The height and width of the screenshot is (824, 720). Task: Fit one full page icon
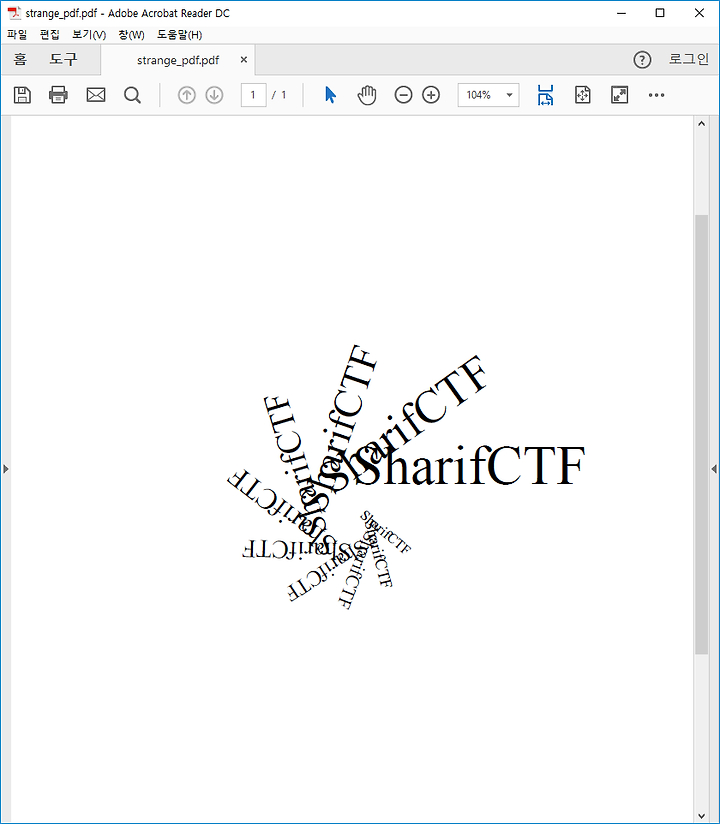tap(583, 95)
